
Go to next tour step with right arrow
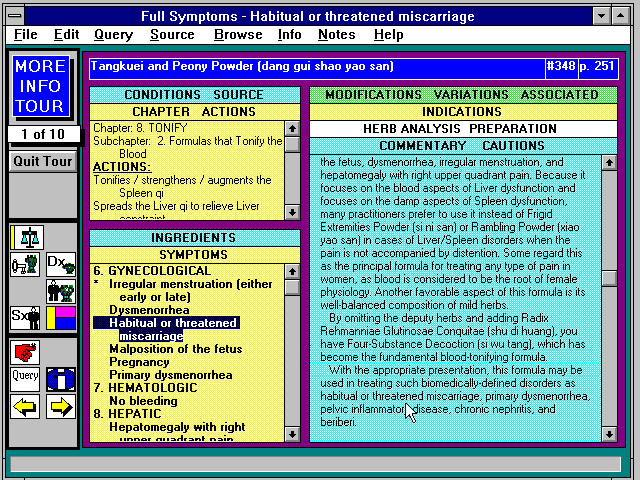(x=60, y=406)
